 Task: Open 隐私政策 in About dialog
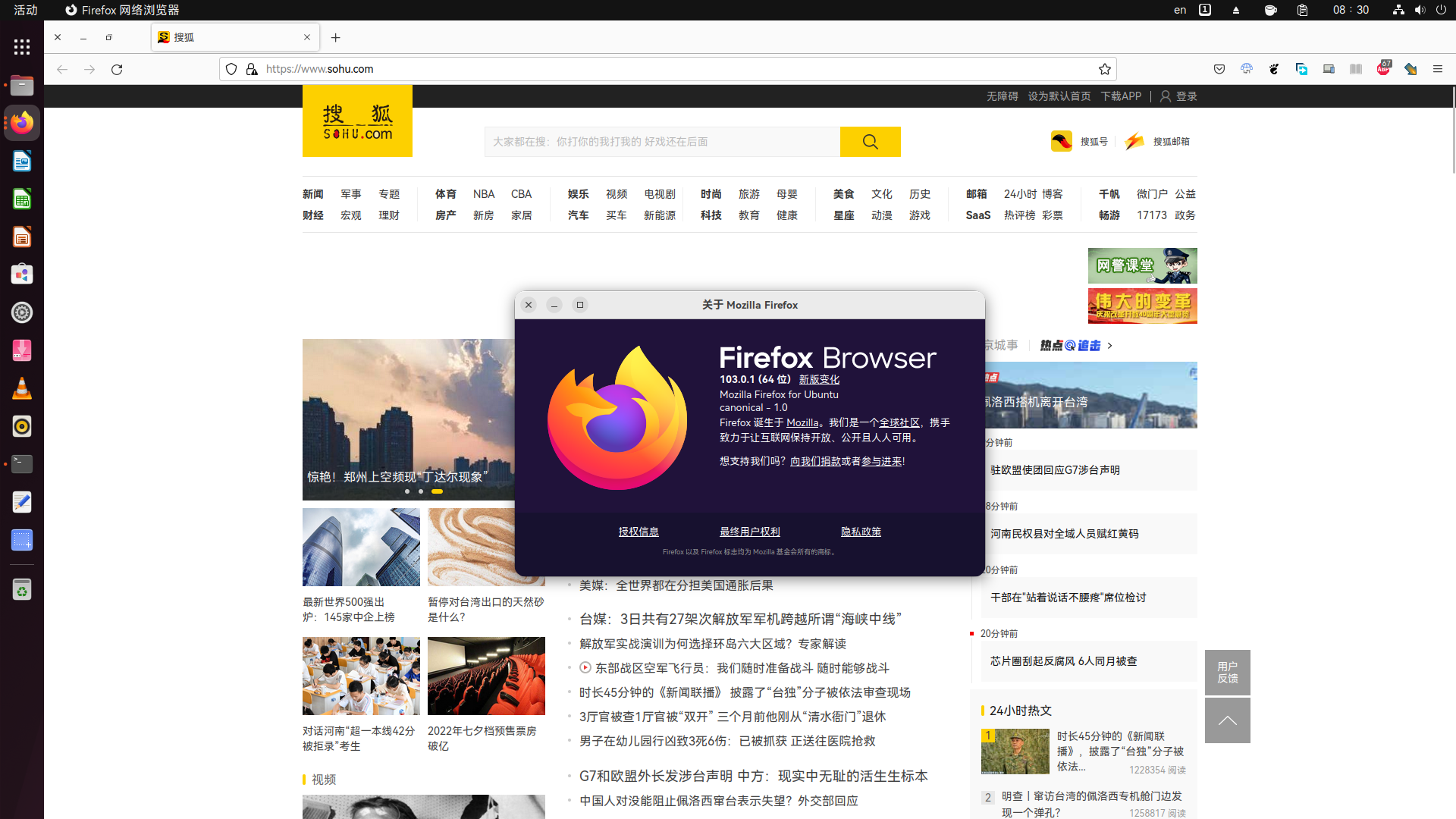pos(861,532)
